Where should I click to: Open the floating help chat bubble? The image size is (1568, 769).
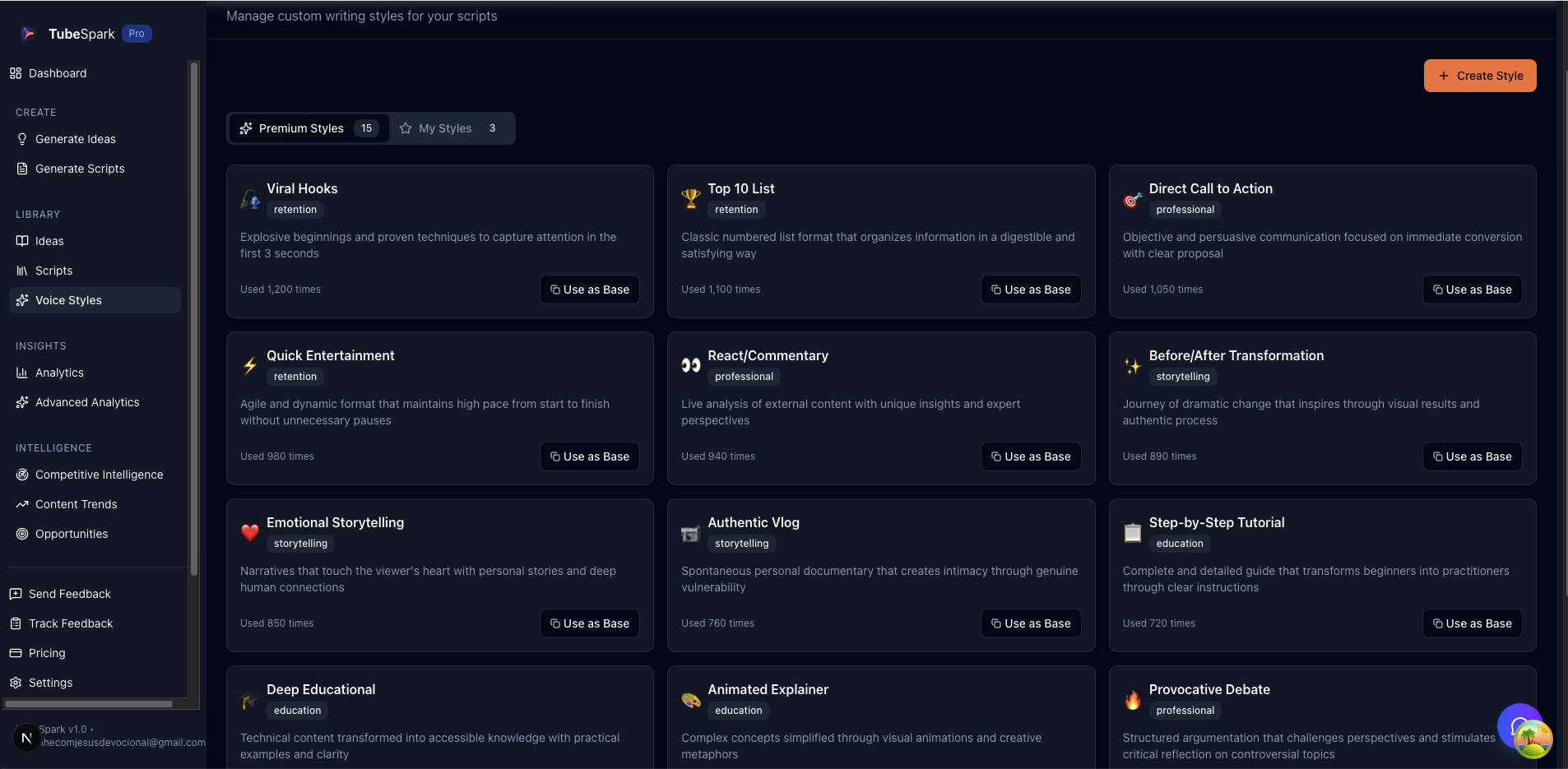point(1519,727)
